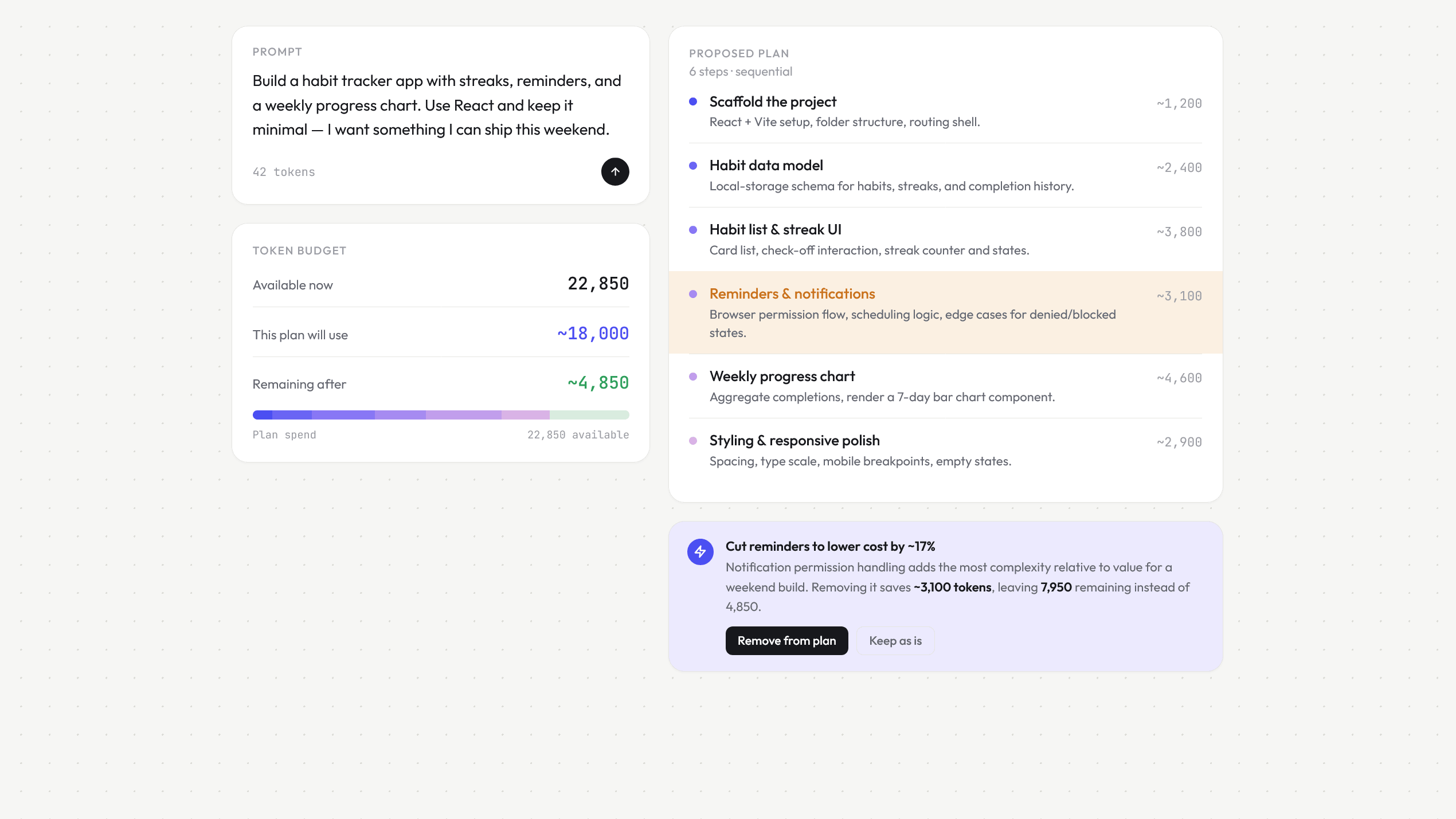Screen dimensions: 1456x819
Task: Click the Scaffold the project bullet dot
Action: click(693, 101)
